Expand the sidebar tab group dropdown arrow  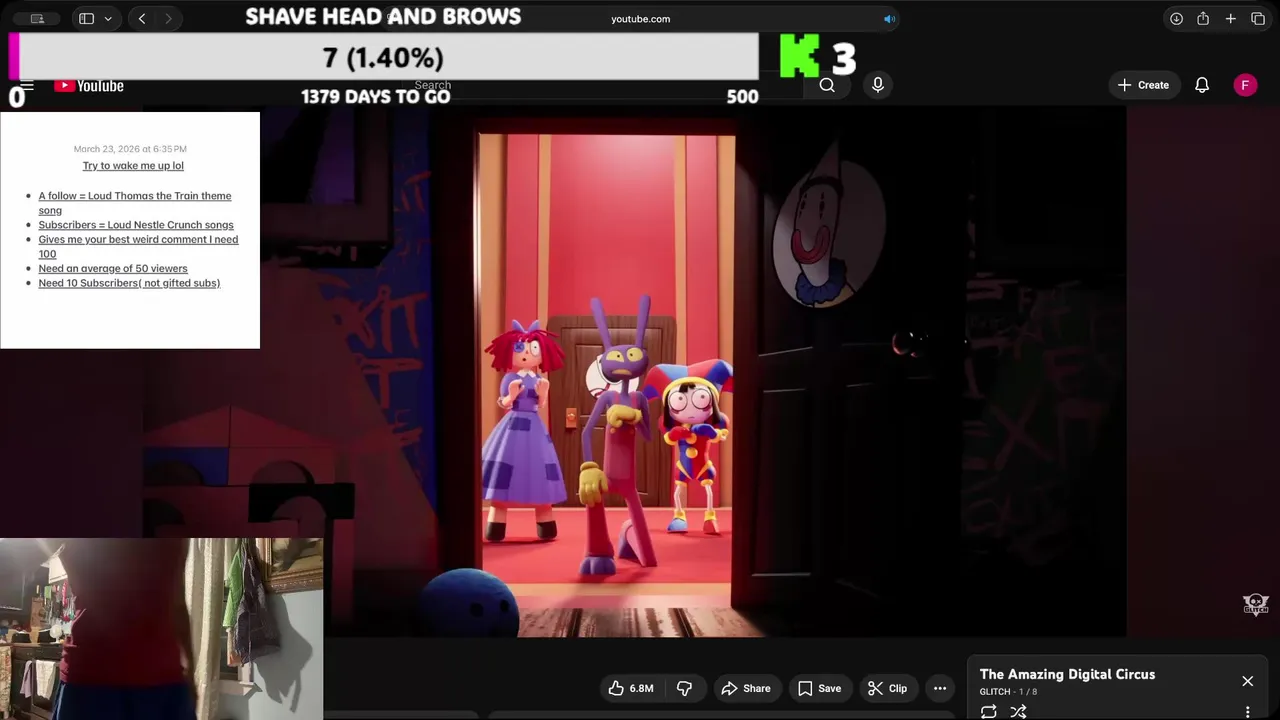[108, 18]
